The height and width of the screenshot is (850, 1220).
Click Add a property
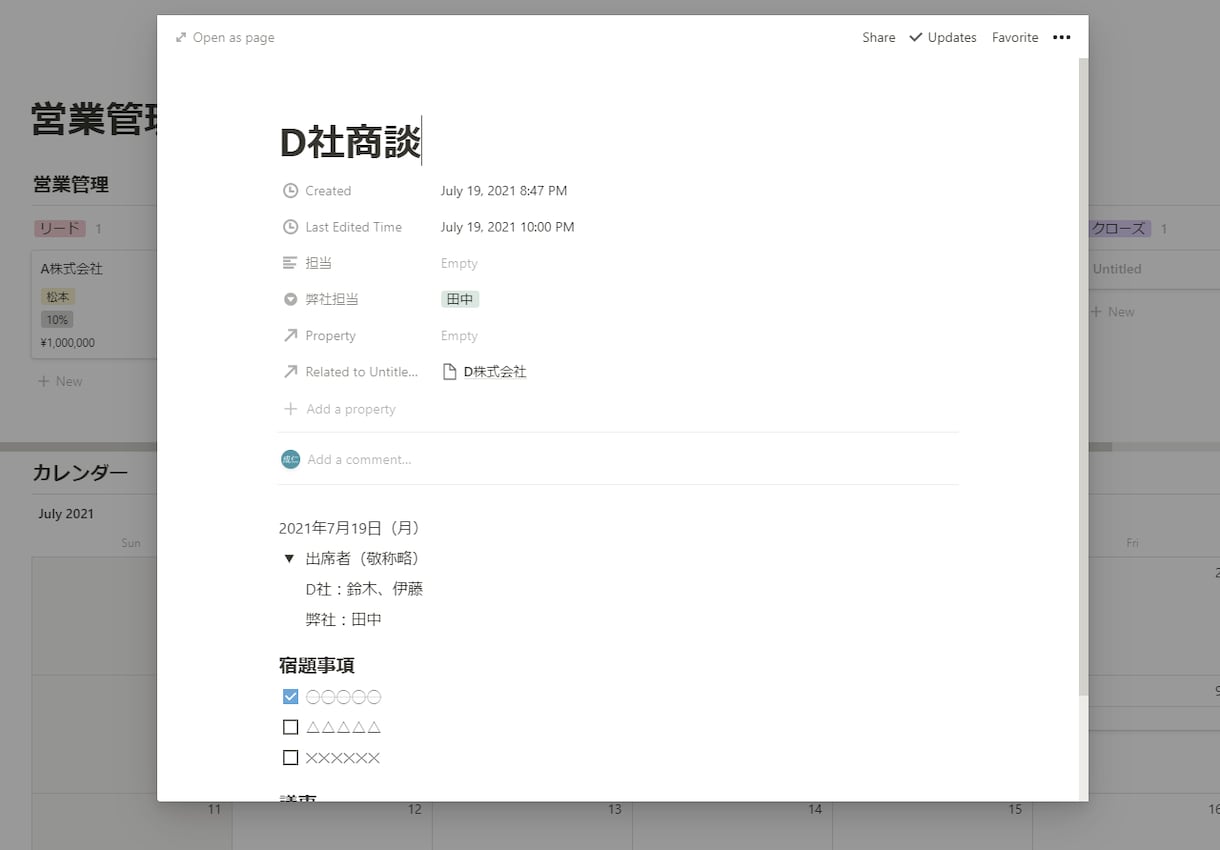point(340,409)
